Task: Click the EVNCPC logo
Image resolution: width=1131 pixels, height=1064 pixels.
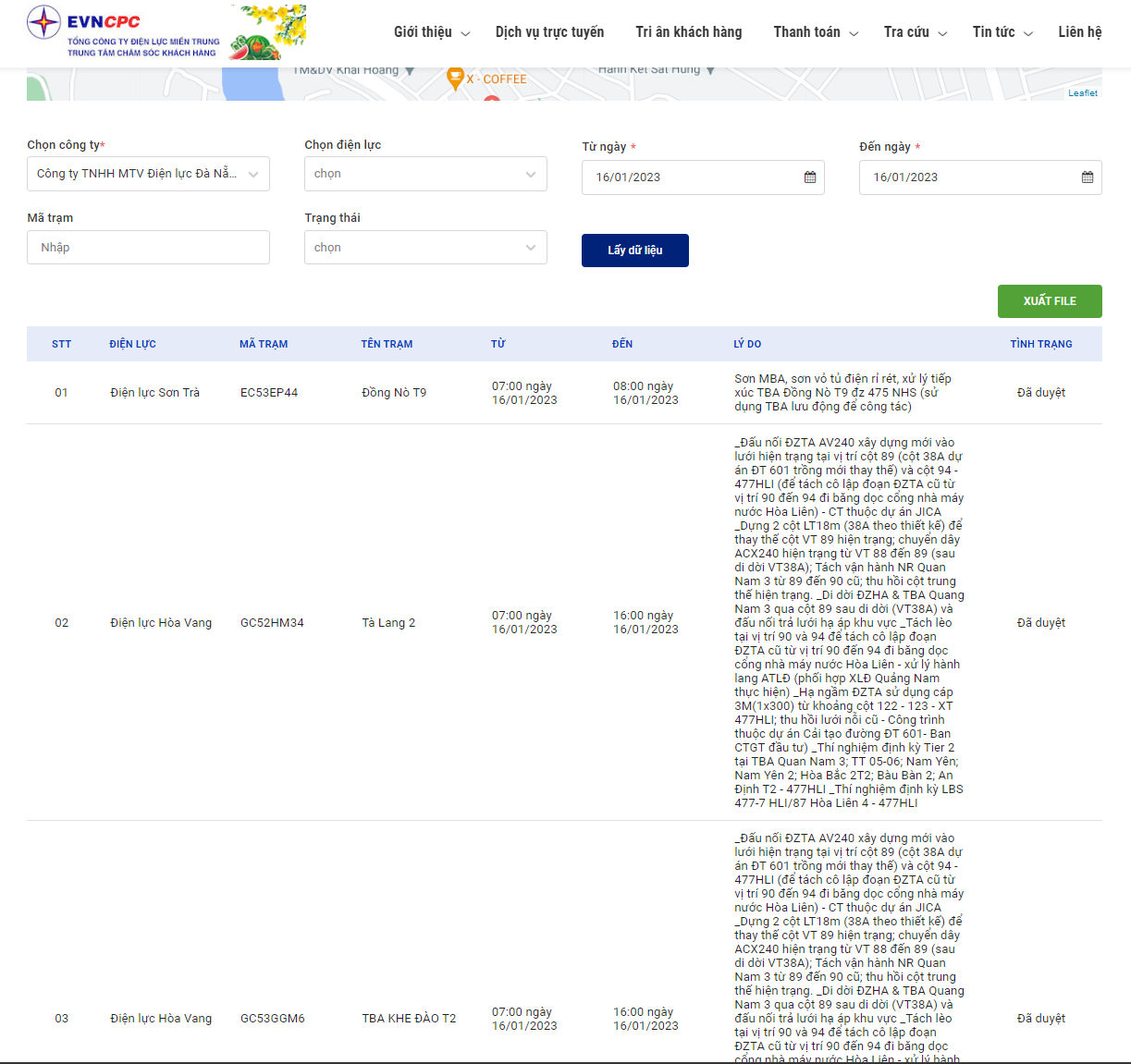Action: (123, 32)
